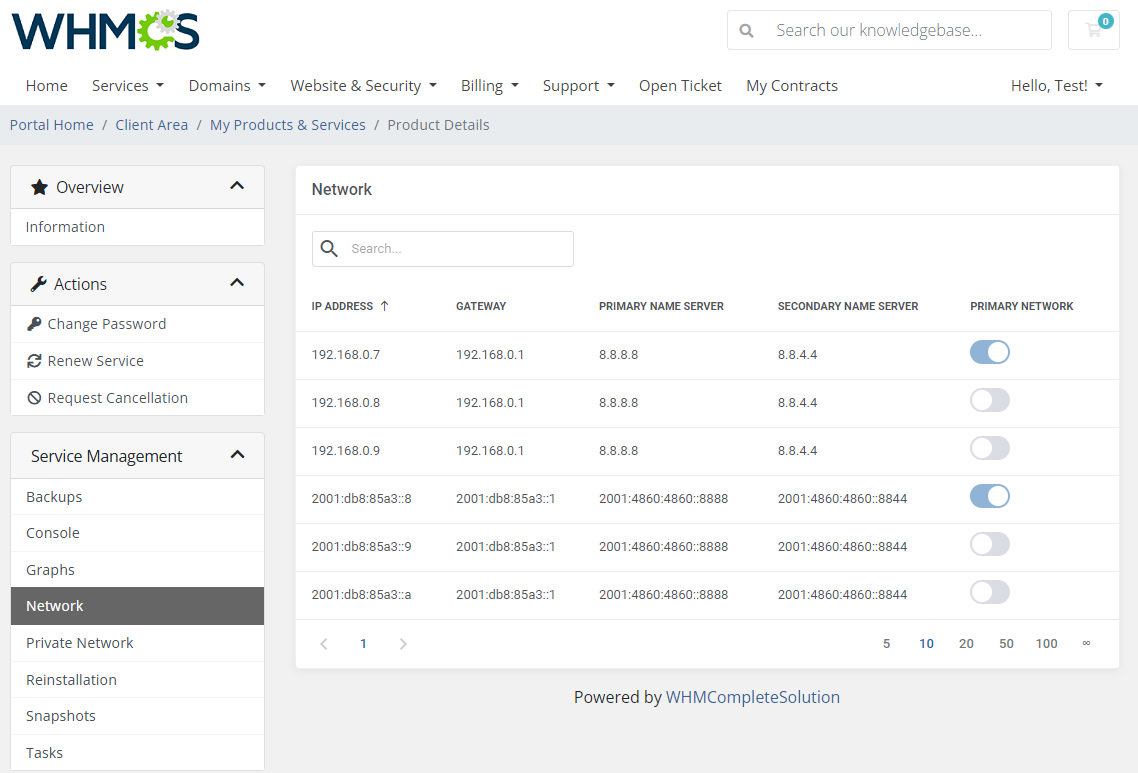This screenshot has width=1138, height=773.
Task: Click the knowledgebase search magnifier icon
Action: pyautogui.click(x=746, y=30)
